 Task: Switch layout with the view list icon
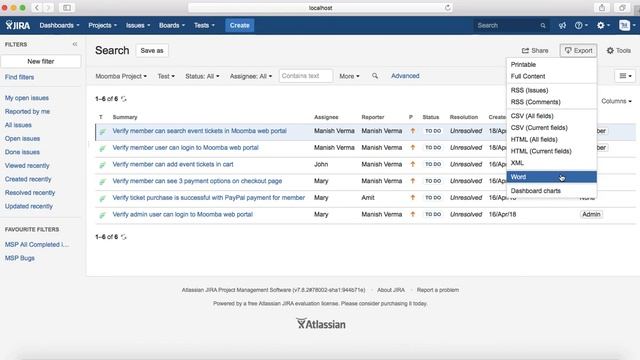click(625, 76)
